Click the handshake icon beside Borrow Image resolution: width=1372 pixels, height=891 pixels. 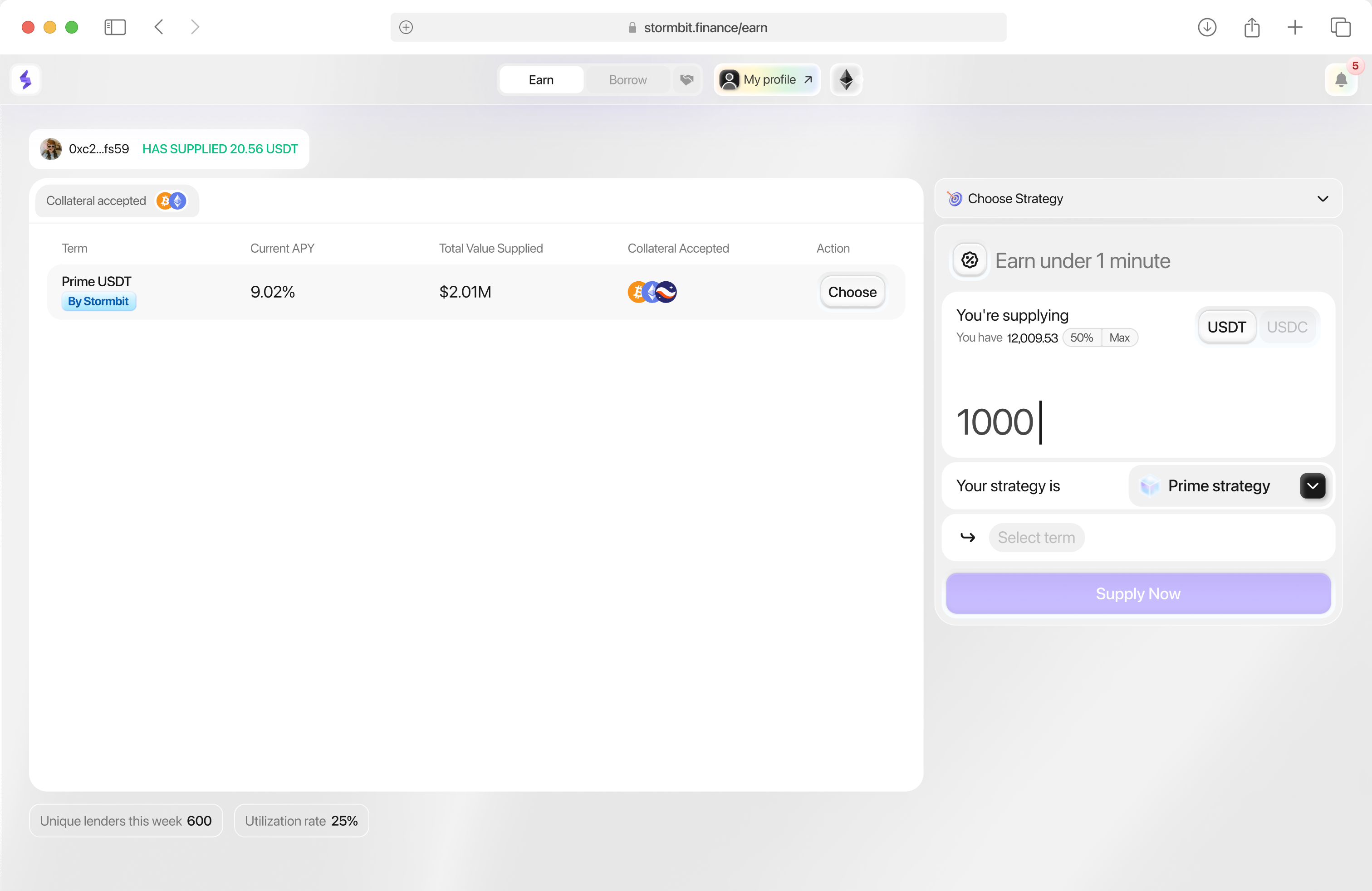686,79
